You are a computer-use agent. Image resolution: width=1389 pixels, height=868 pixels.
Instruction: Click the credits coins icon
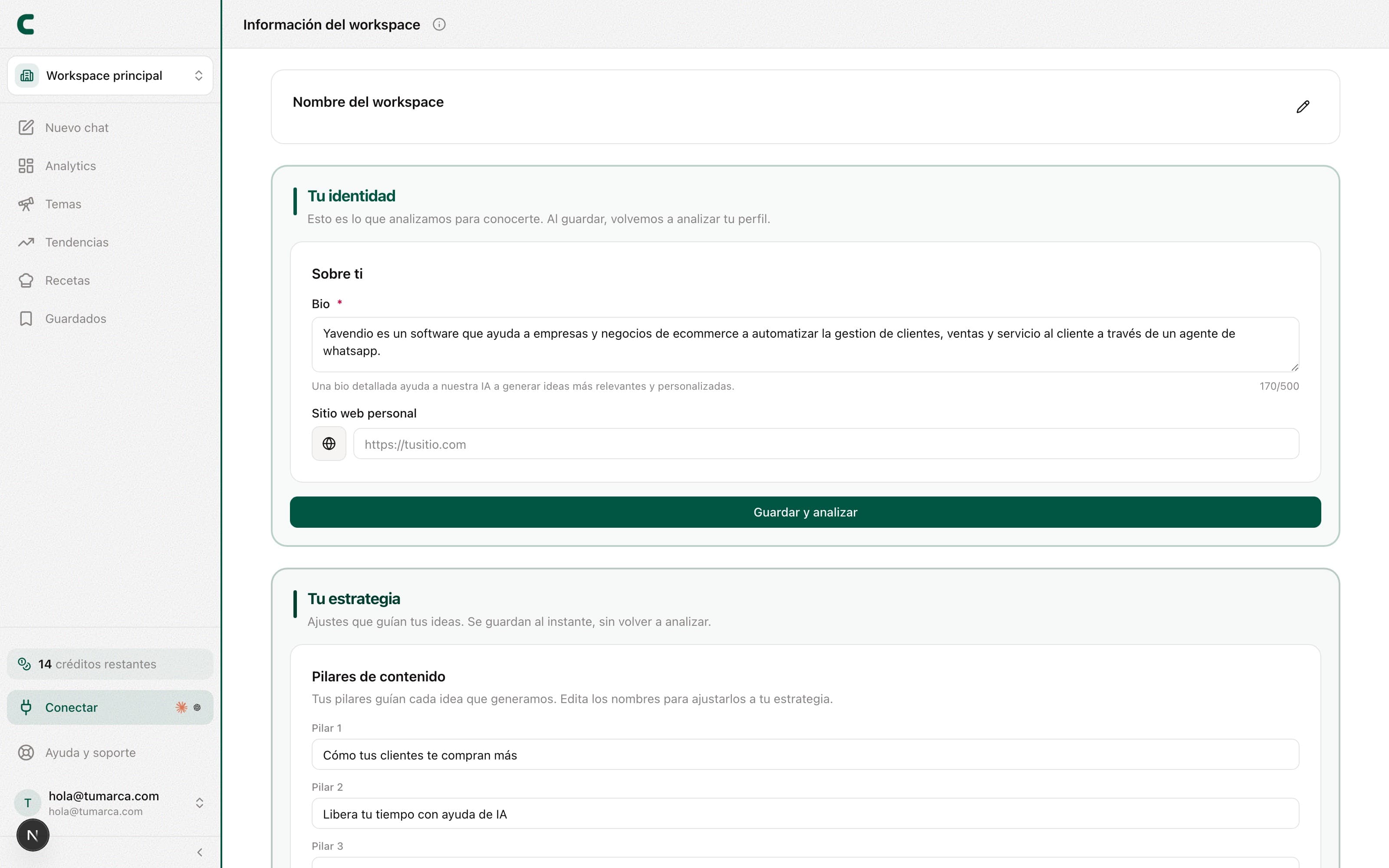tap(24, 664)
